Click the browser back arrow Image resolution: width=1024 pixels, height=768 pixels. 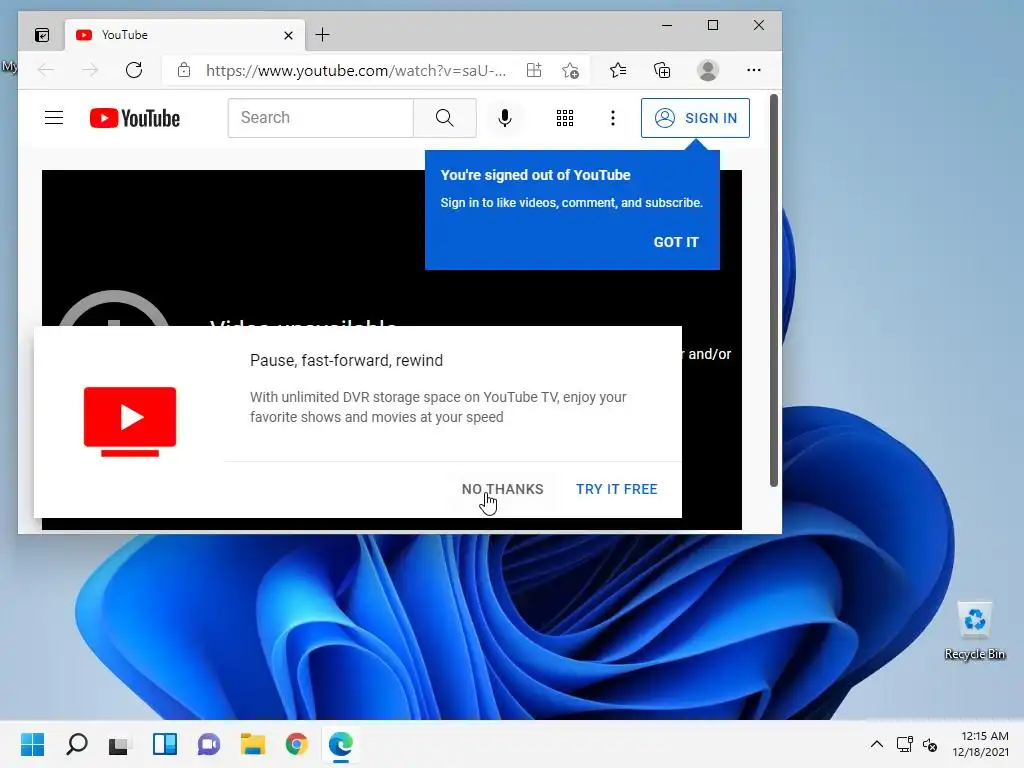[x=46, y=70]
